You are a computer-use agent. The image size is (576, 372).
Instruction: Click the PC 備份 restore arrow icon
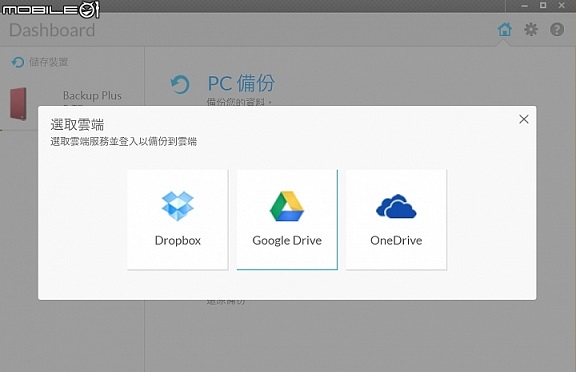tap(180, 84)
